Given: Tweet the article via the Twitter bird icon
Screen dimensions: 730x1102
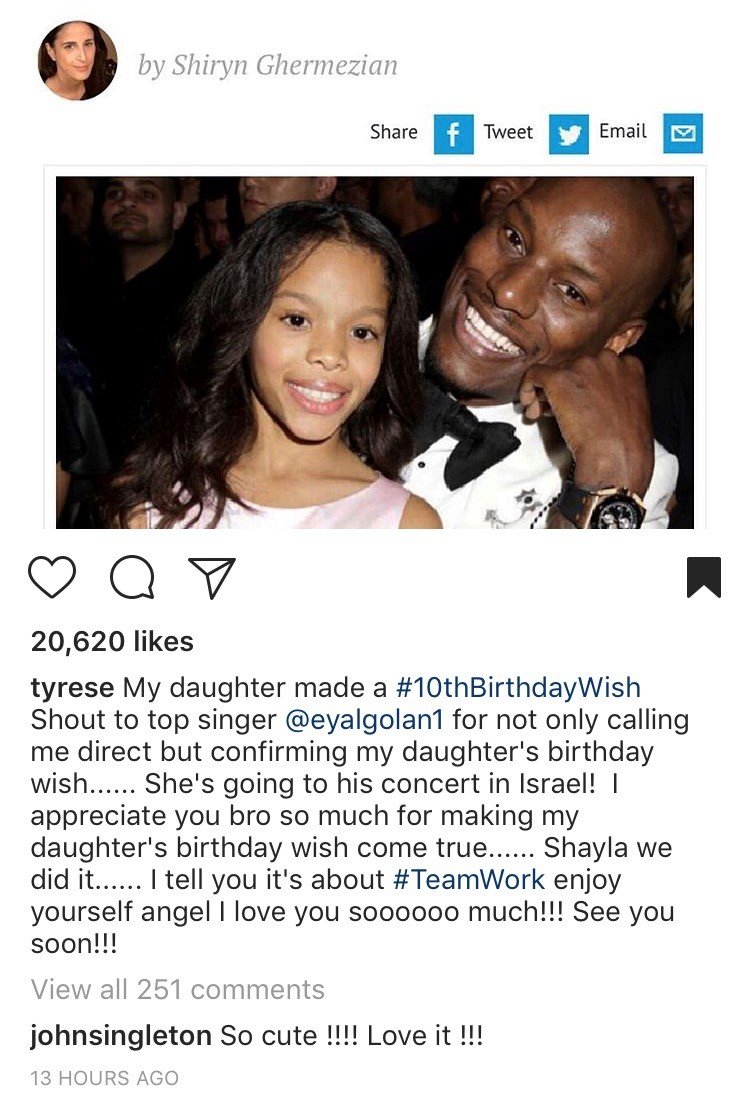Looking at the screenshot, I should [x=568, y=134].
